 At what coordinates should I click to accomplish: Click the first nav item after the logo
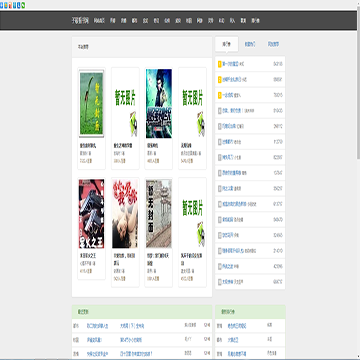tap(99, 21)
